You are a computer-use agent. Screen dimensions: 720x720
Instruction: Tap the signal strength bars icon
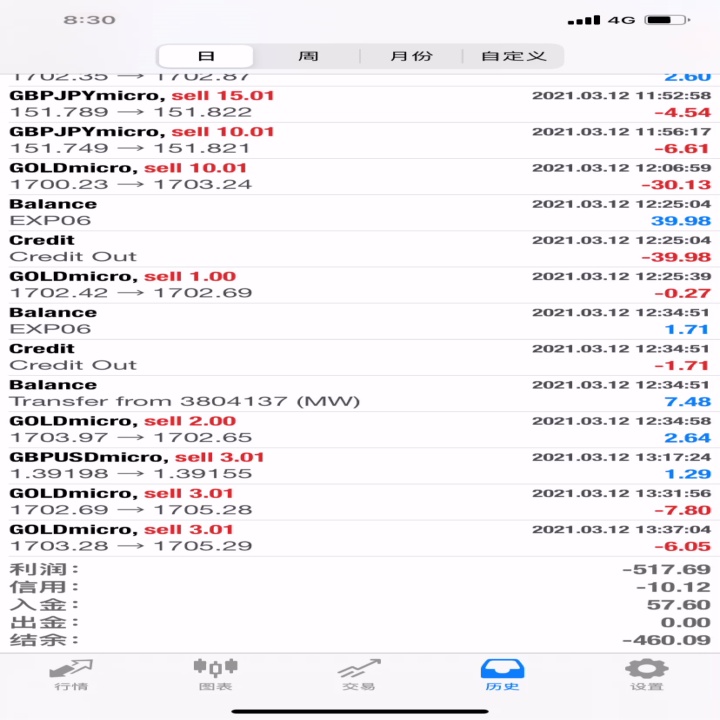584,20
